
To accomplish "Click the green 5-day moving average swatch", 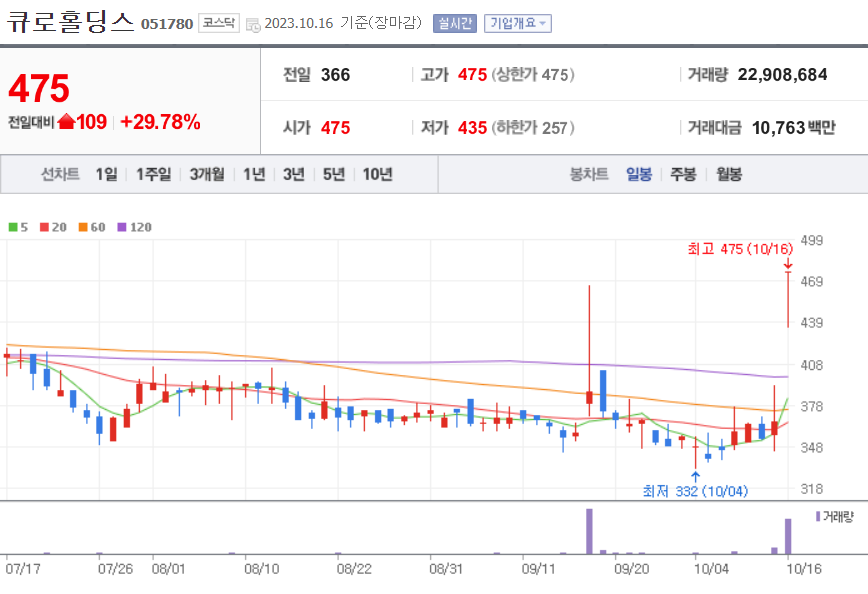I will pyautogui.click(x=13, y=227).
